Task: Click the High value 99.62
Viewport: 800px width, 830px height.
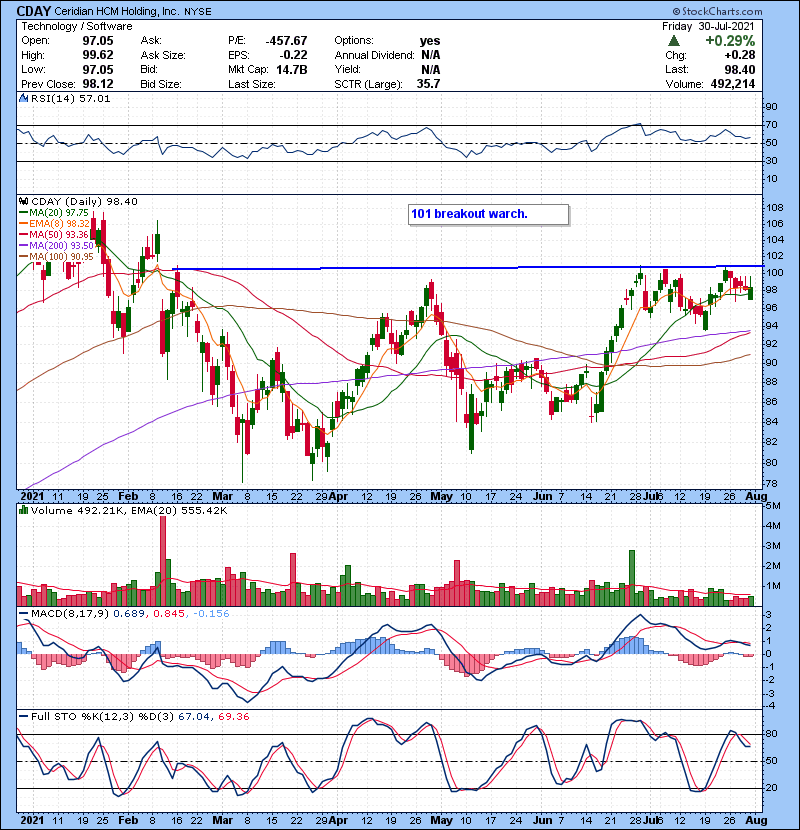Action: tap(98, 55)
